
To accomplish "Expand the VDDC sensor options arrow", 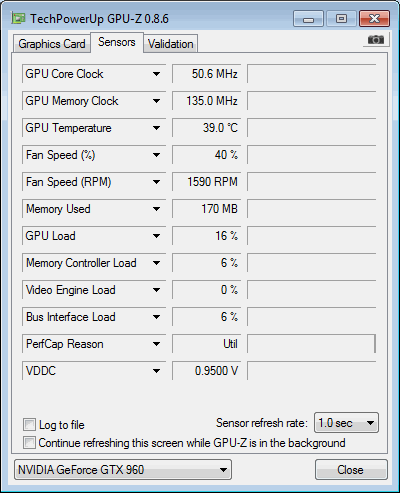I will tap(156, 371).
